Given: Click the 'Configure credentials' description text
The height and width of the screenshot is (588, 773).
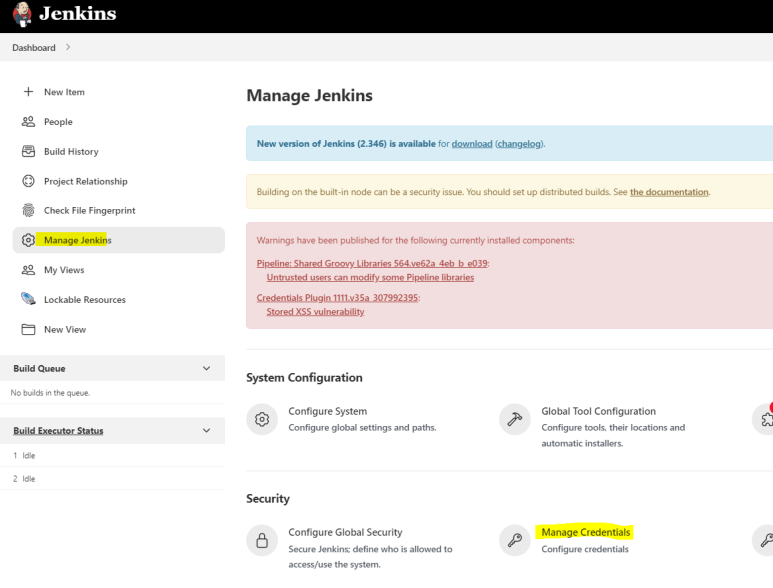Looking at the screenshot, I should point(585,549).
